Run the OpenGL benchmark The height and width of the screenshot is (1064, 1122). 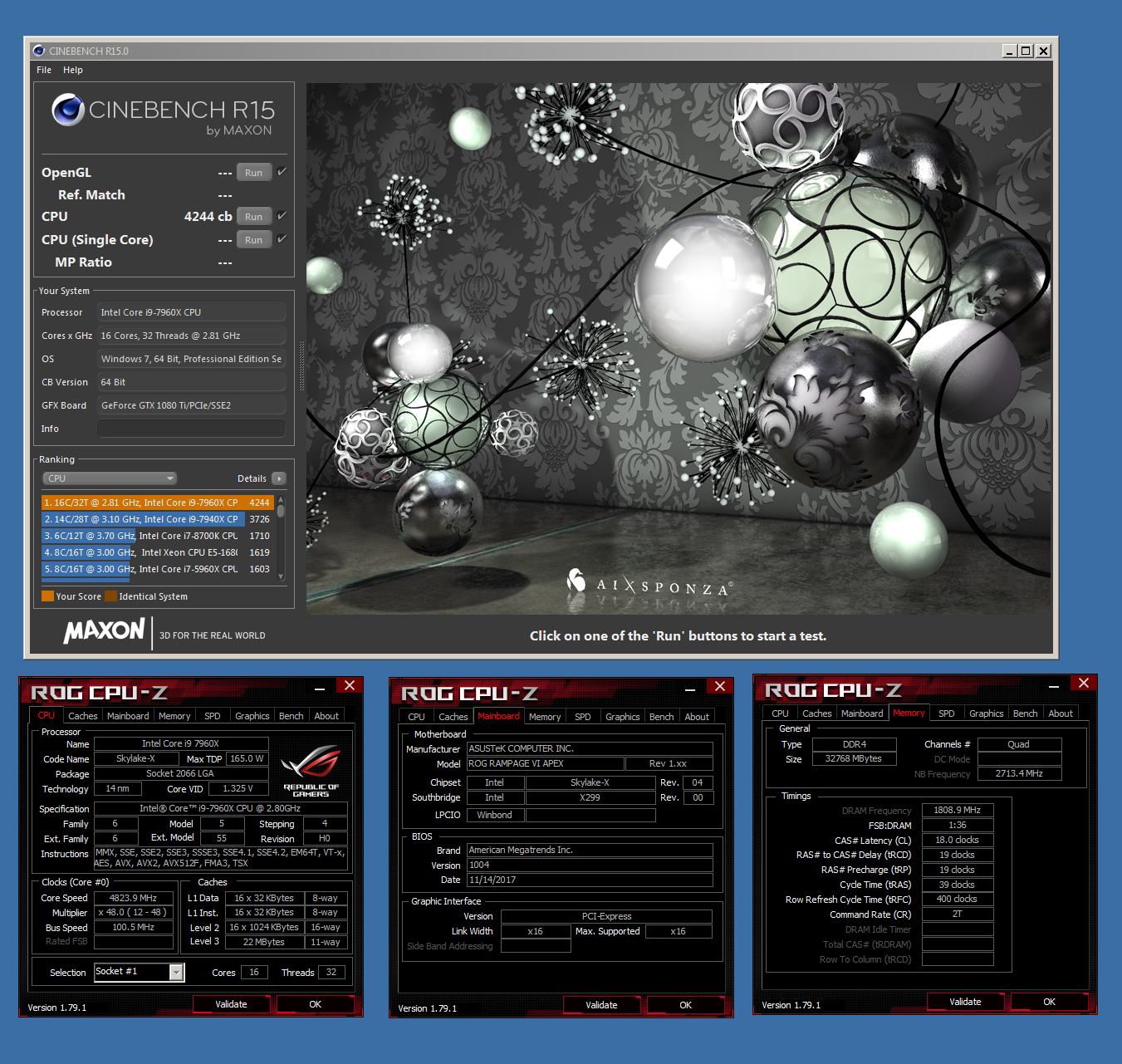[254, 173]
